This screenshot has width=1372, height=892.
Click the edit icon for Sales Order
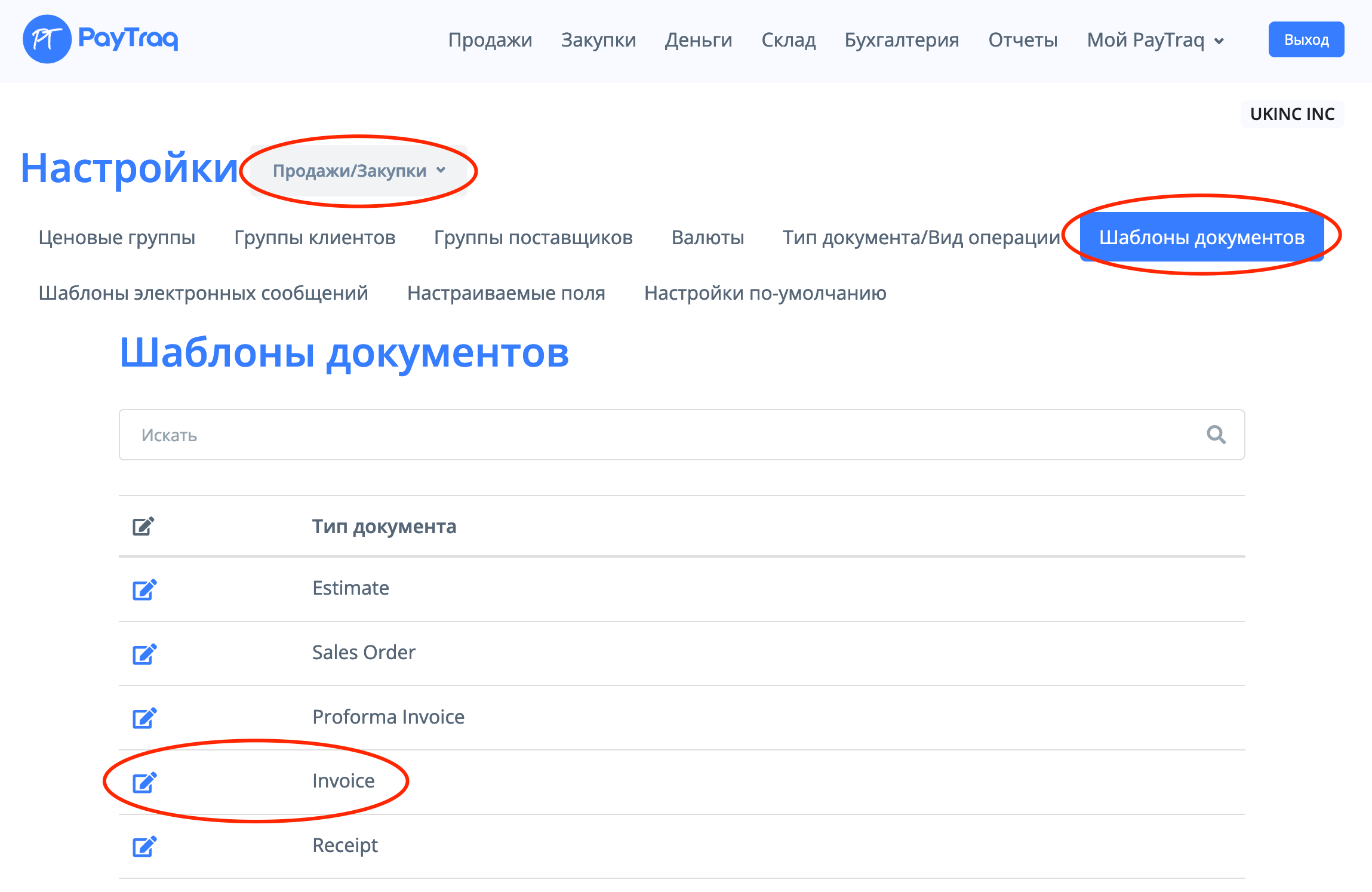pyautogui.click(x=144, y=654)
